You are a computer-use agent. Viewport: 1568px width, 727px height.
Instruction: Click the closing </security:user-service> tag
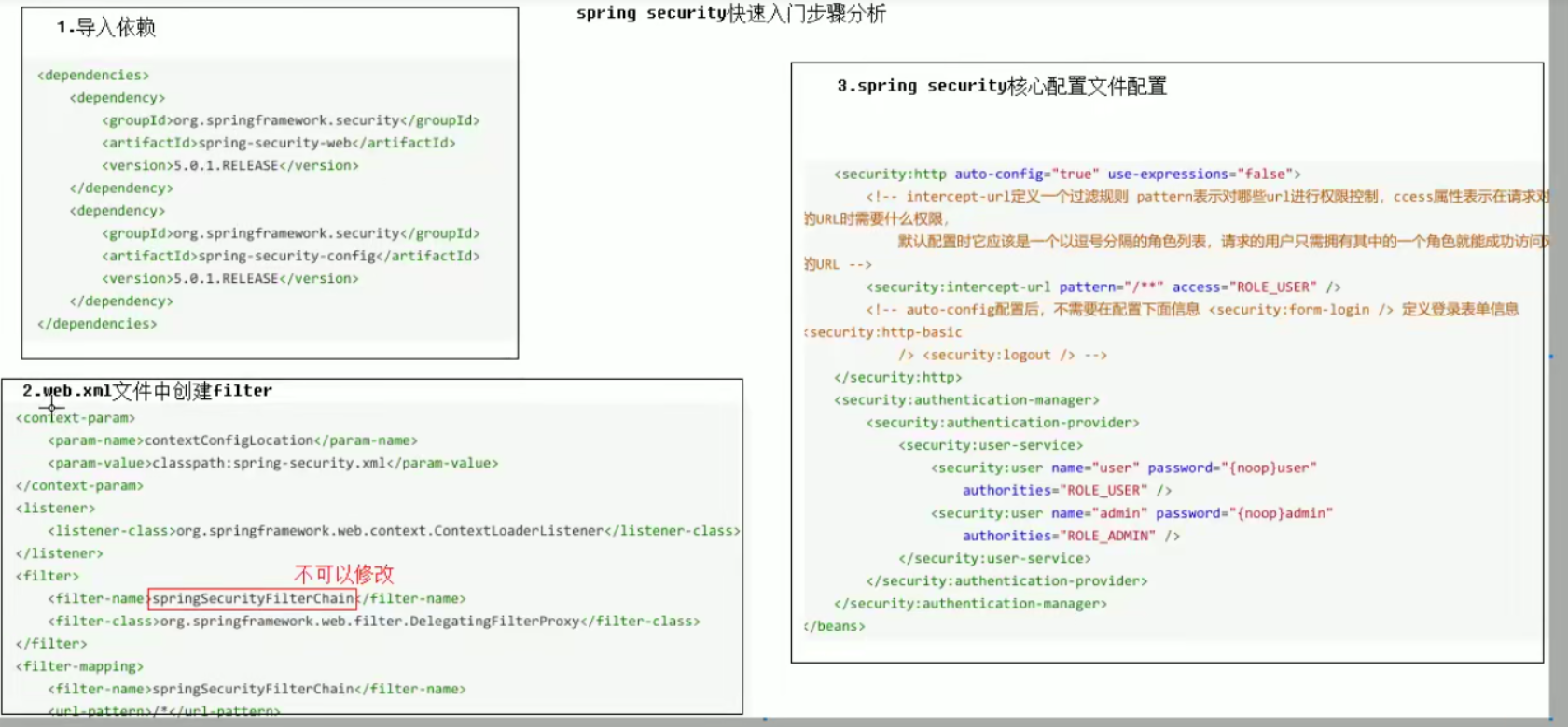coord(994,558)
